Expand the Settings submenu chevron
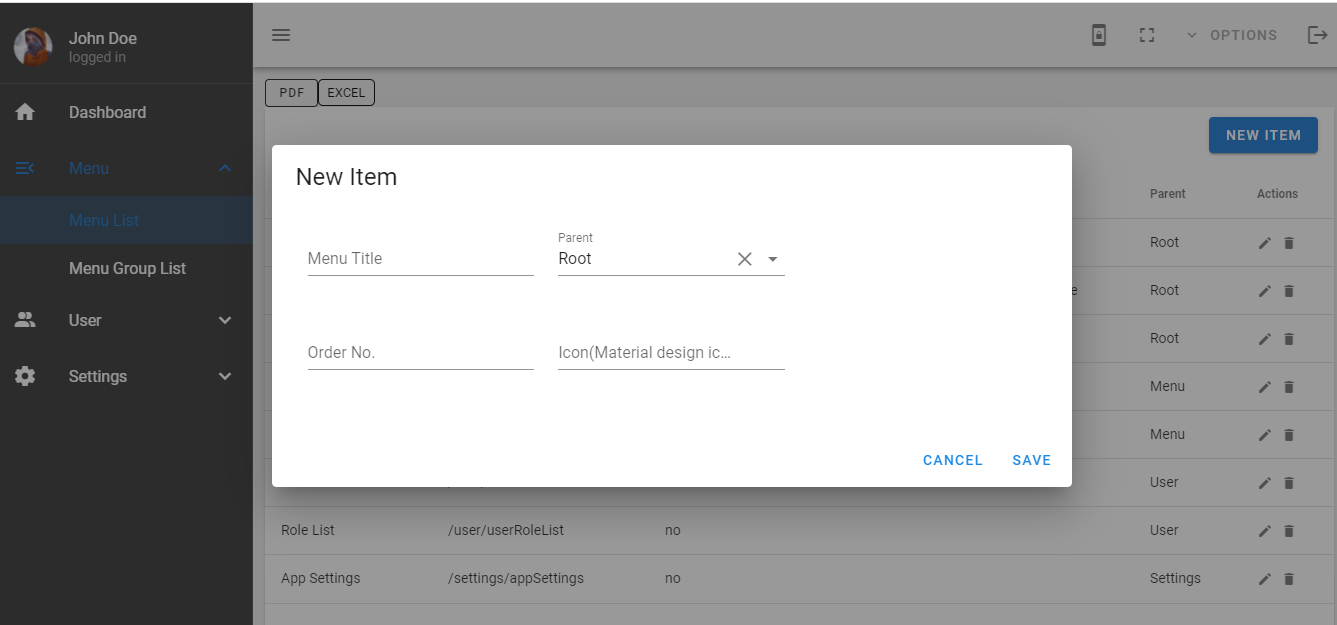The height and width of the screenshot is (625, 1337). coord(225,376)
